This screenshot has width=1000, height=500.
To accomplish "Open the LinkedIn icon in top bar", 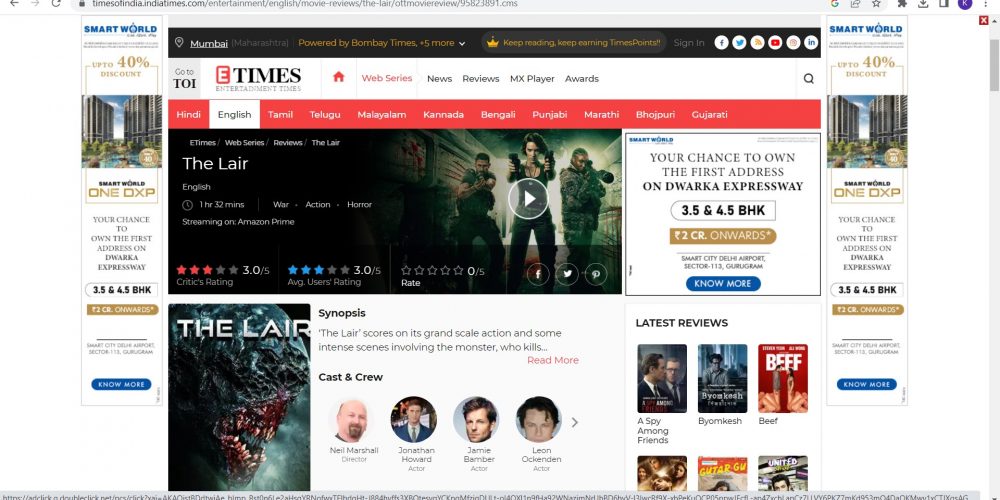I will (811, 43).
